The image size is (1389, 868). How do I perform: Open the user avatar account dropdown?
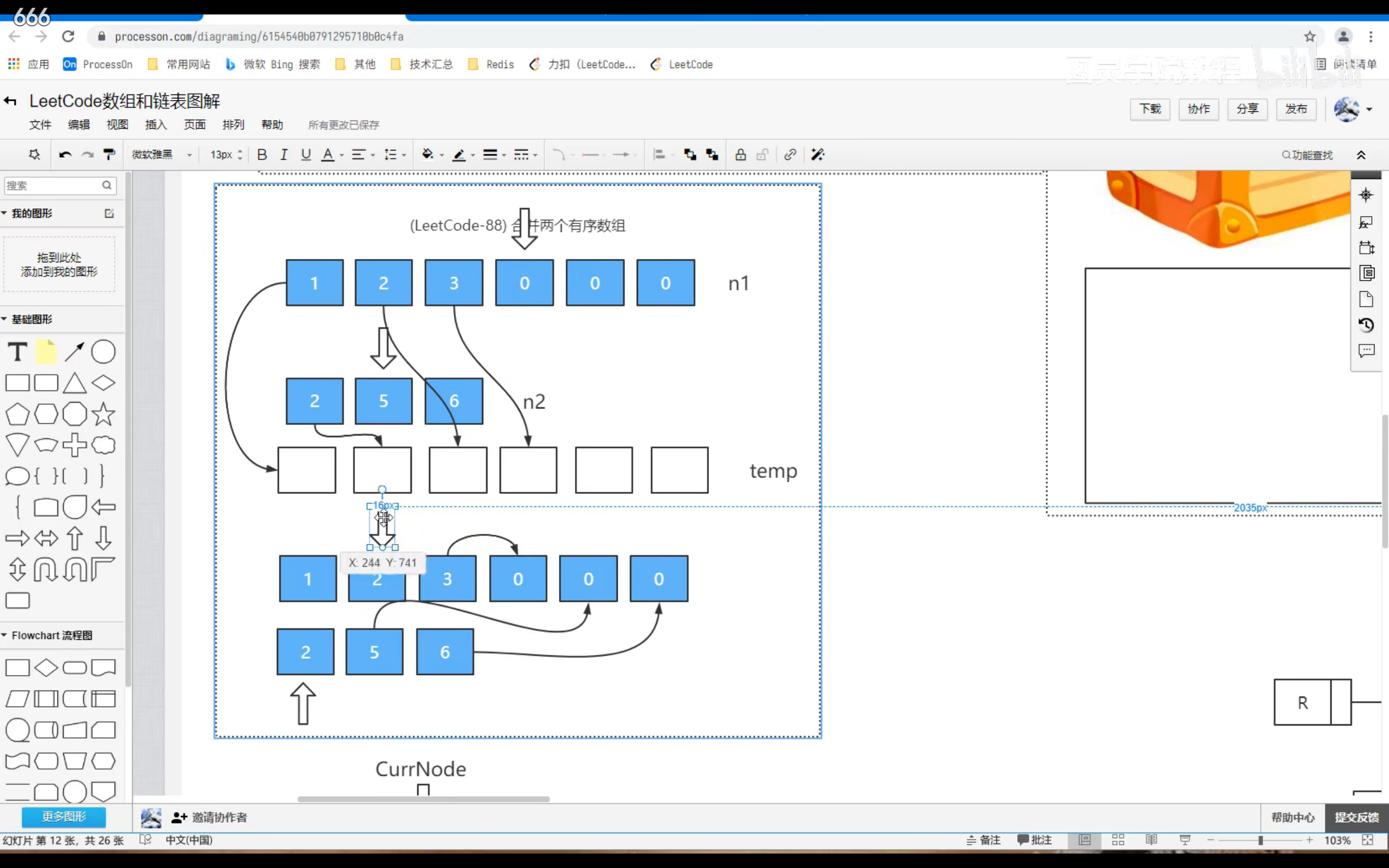point(1352,109)
